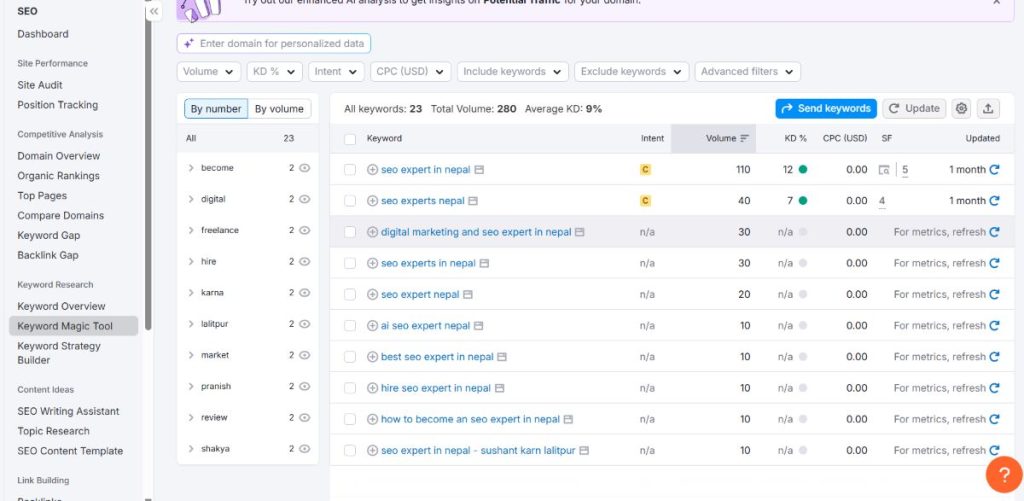
Task: Refresh metrics for seo expert nepal
Action: coord(994,295)
